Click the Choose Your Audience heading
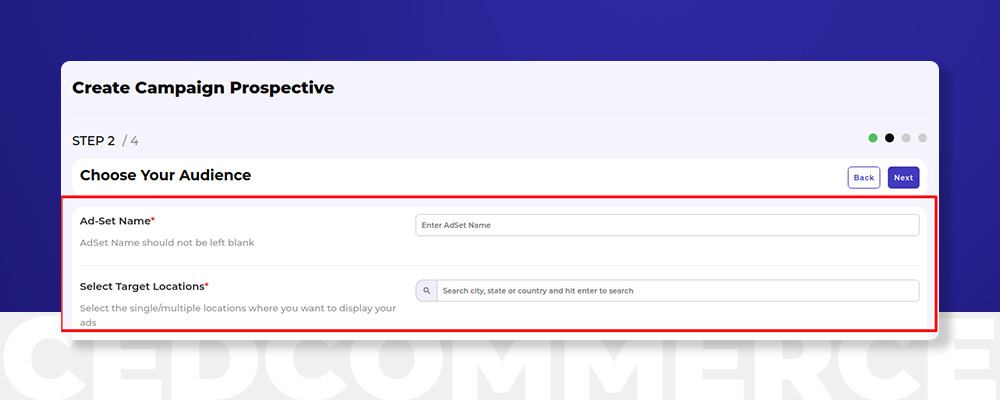Image resolution: width=1000 pixels, height=400 pixels. point(165,175)
